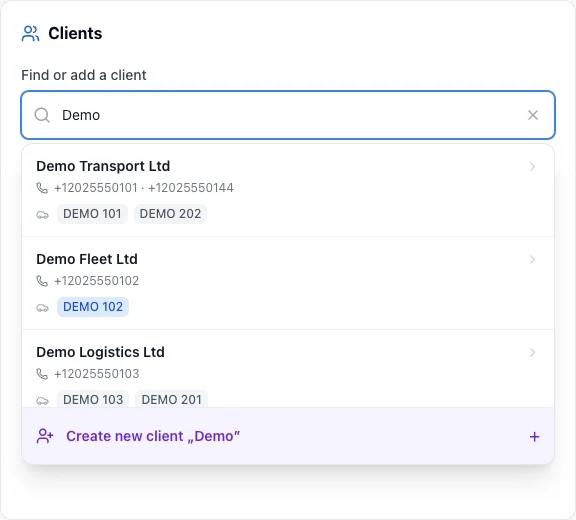
Task: Select the Demo Logistics Ltd client name
Action: click(100, 352)
